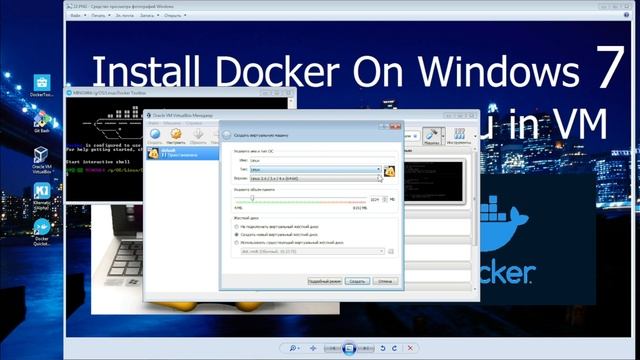Delete the photo with the red X icon

pyautogui.click(x=410, y=348)
